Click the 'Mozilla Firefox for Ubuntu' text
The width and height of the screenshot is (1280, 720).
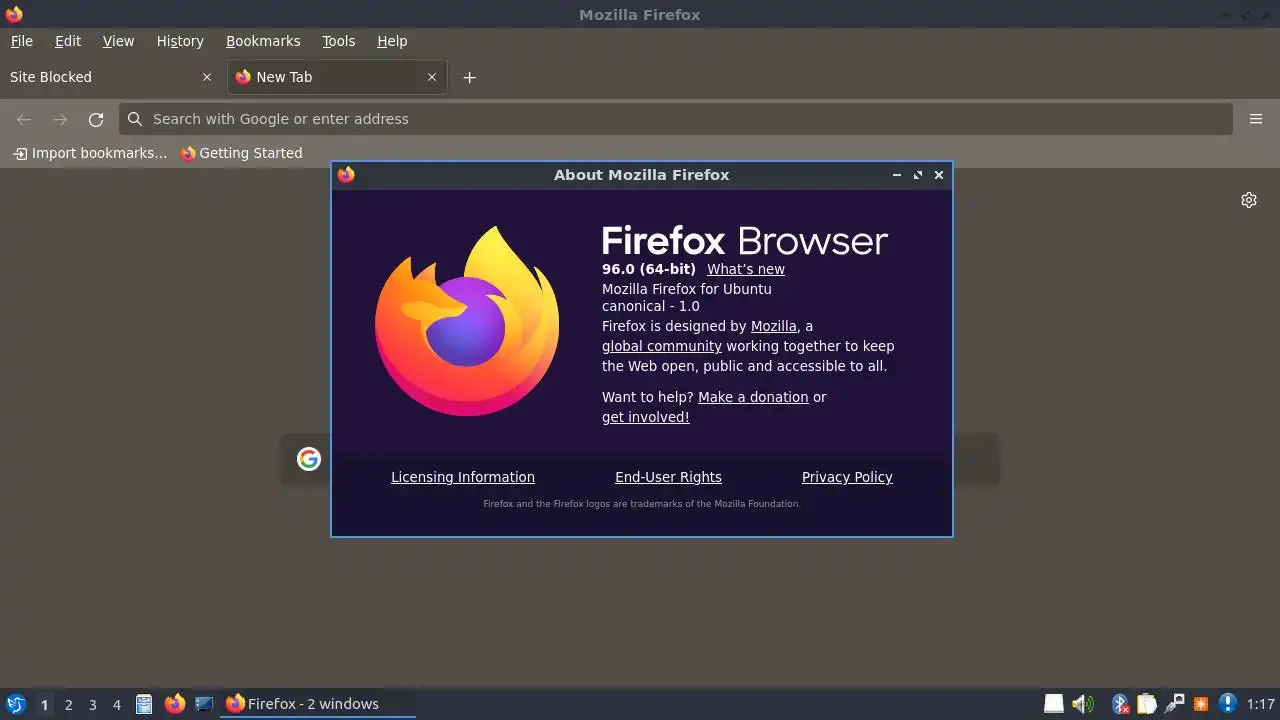[x=687, y=289]
